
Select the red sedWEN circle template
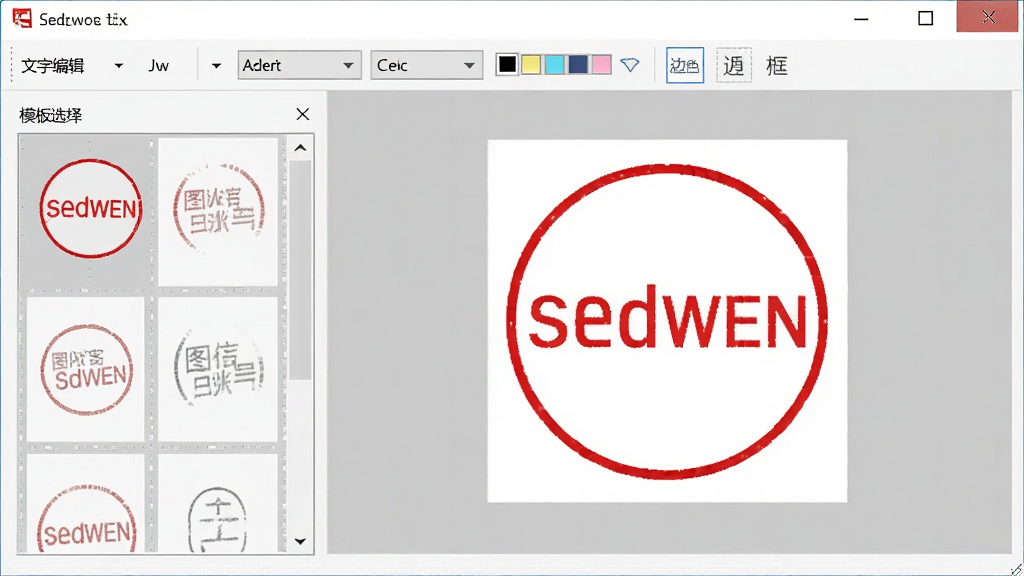pyautogui.click(x=89, y=209)
